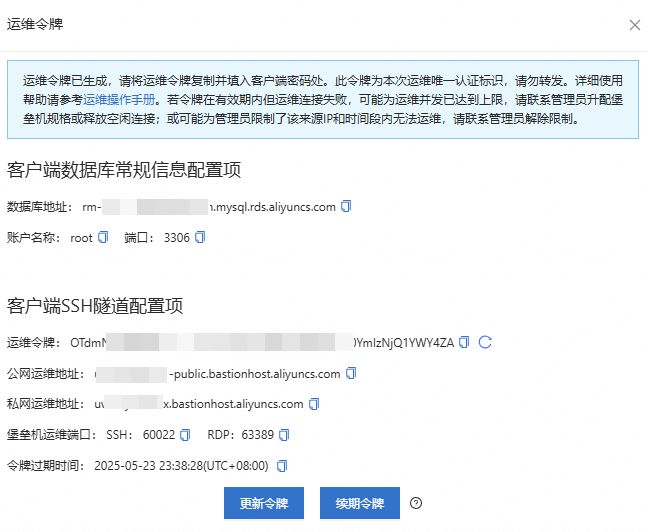Refresh the operation token
Viewport: 648px width, 532px height.
coord(485,342)
